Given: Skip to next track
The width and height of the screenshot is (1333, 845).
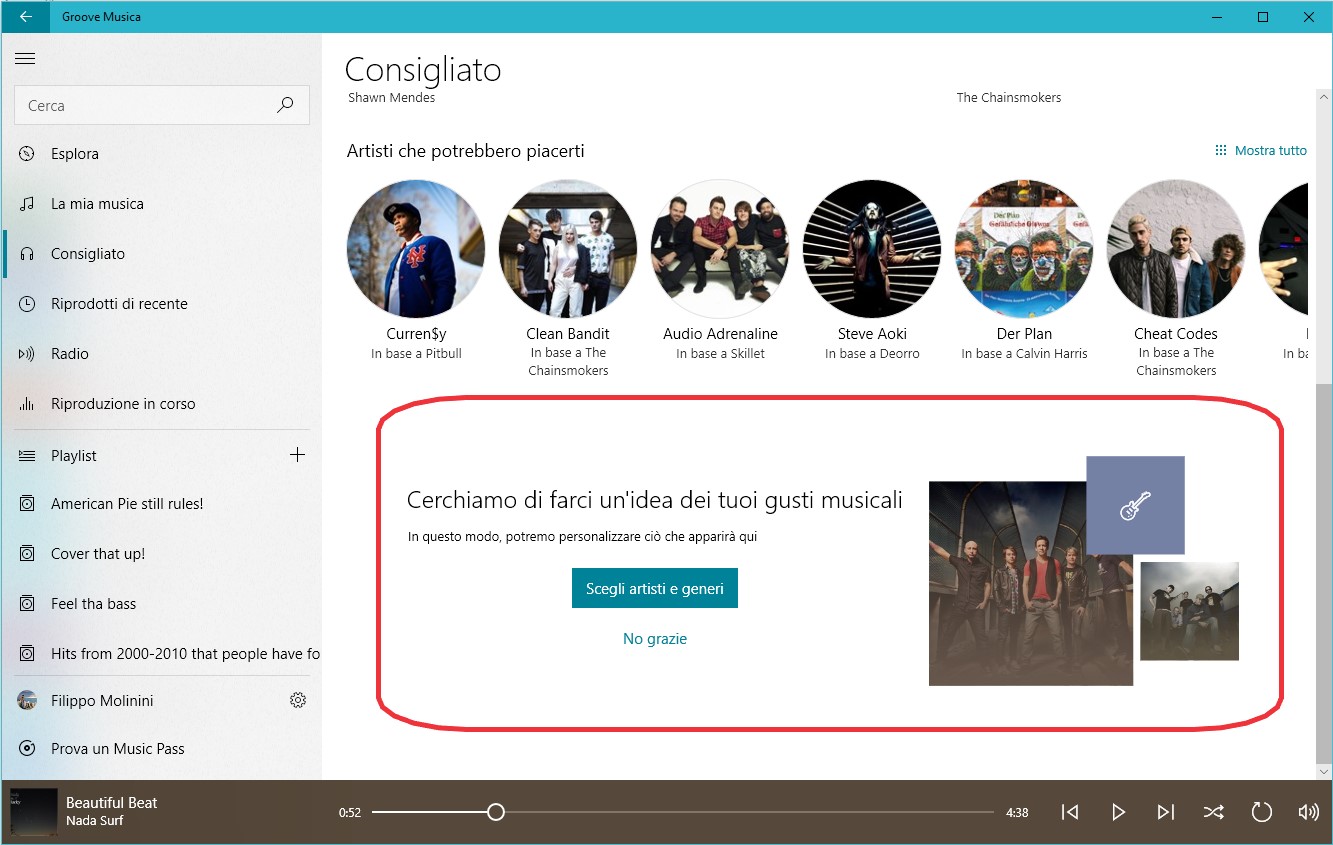Looking at the screenshot, I should pos(1166,812).
